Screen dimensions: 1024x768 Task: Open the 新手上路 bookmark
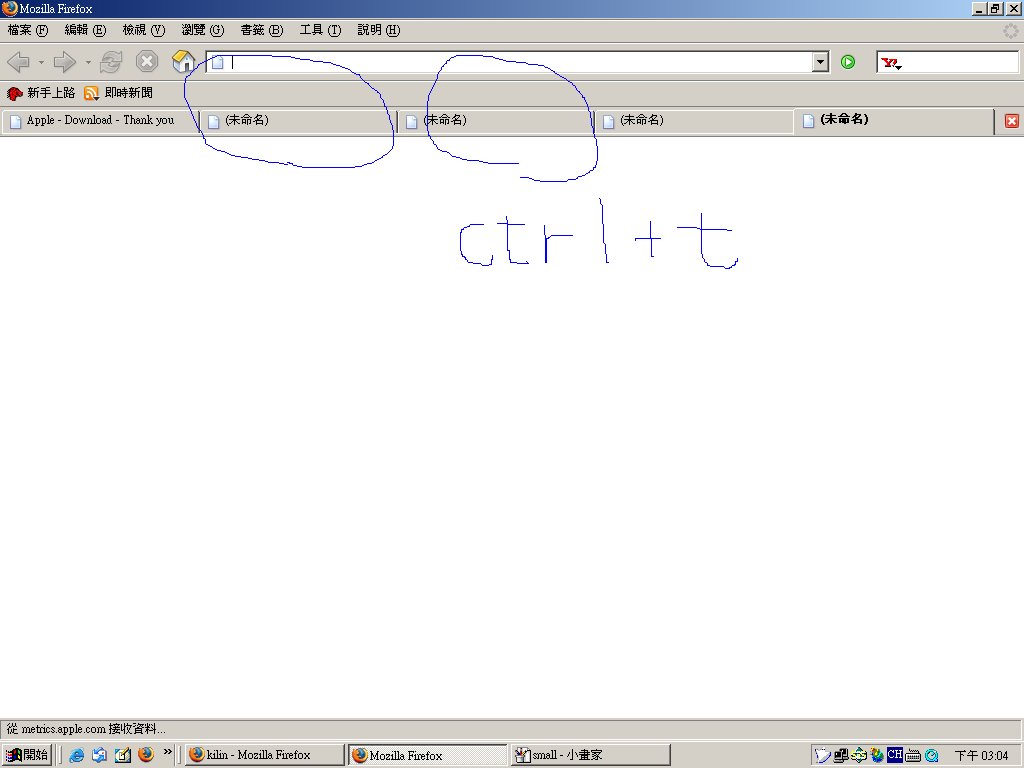click(x=40, y=93)
